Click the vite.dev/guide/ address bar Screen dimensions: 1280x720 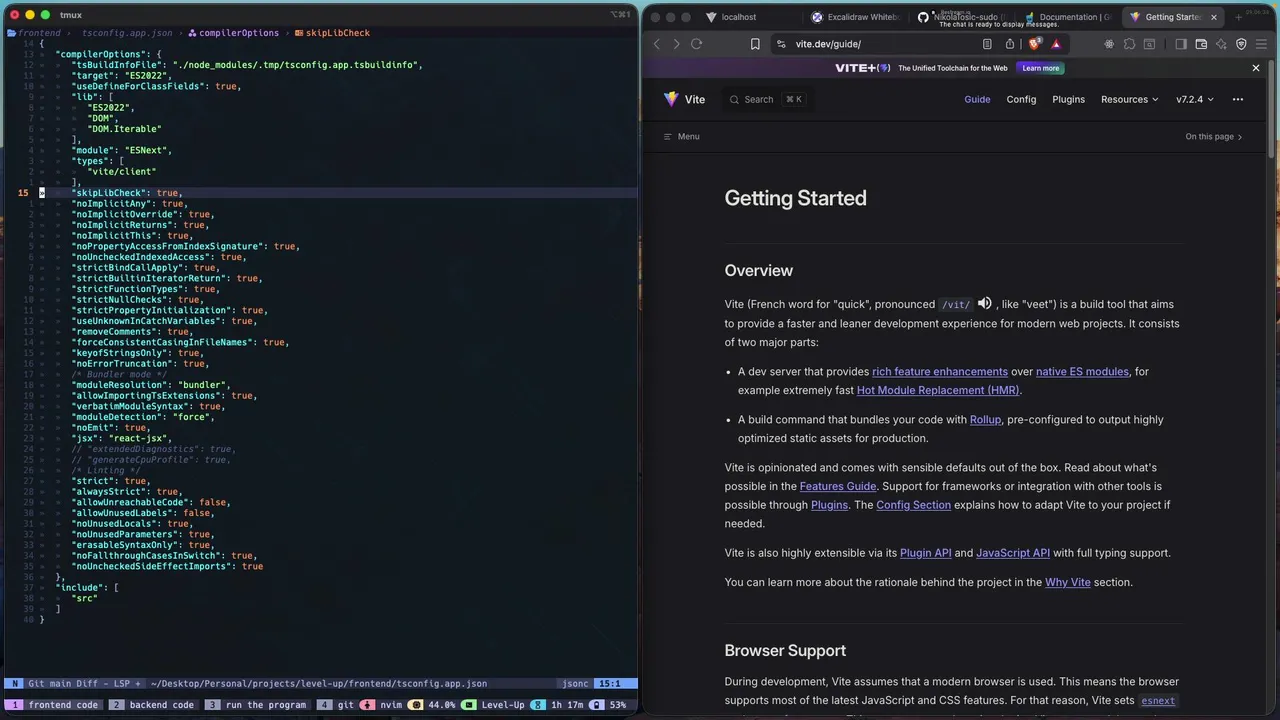828,44
